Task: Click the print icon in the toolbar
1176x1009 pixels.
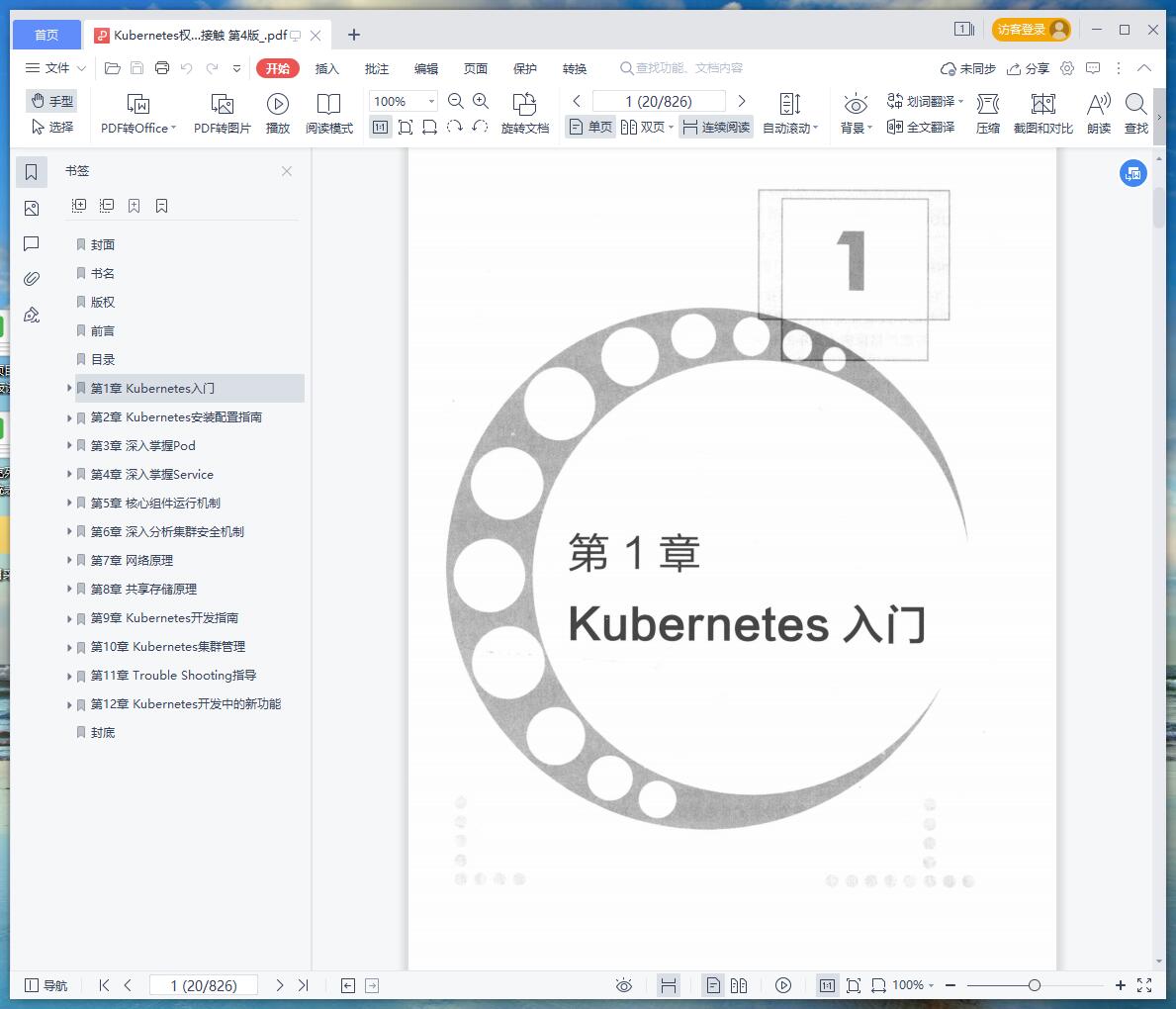Action: (162, 68)
